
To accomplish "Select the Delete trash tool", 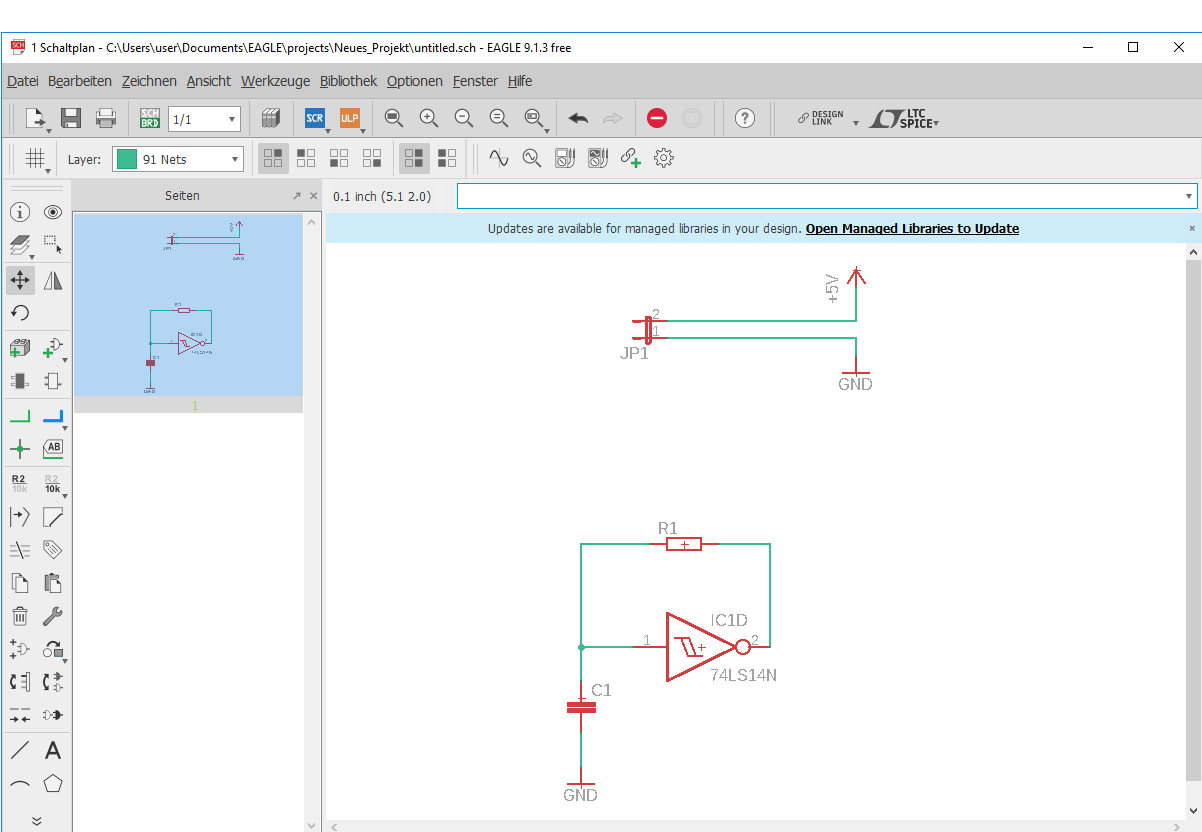I will pos(20,616).
